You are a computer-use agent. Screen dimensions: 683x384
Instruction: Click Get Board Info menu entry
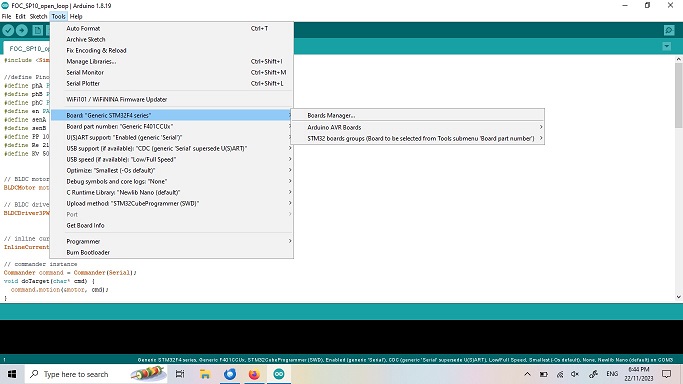click(x=172, y=226)
